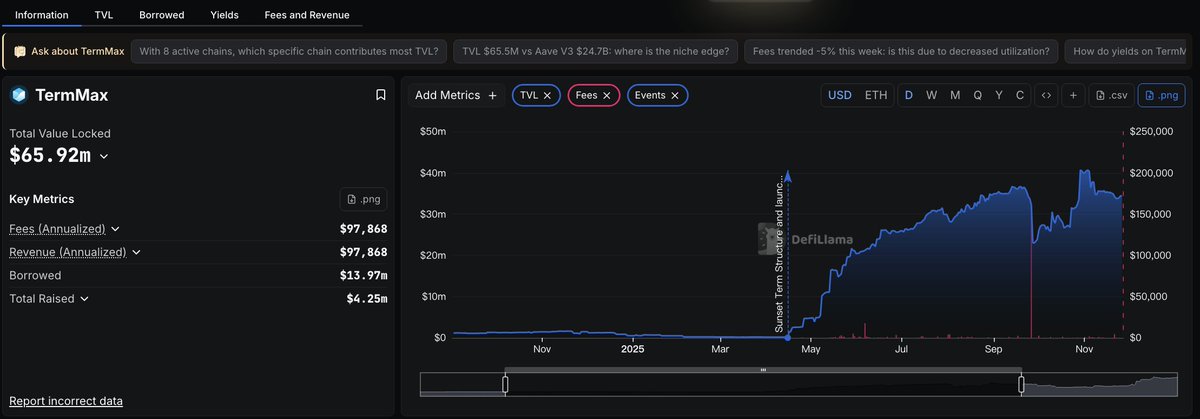
Task: Expand the Total Value Locked $65.92m chevron
Action: click(104, 156)
